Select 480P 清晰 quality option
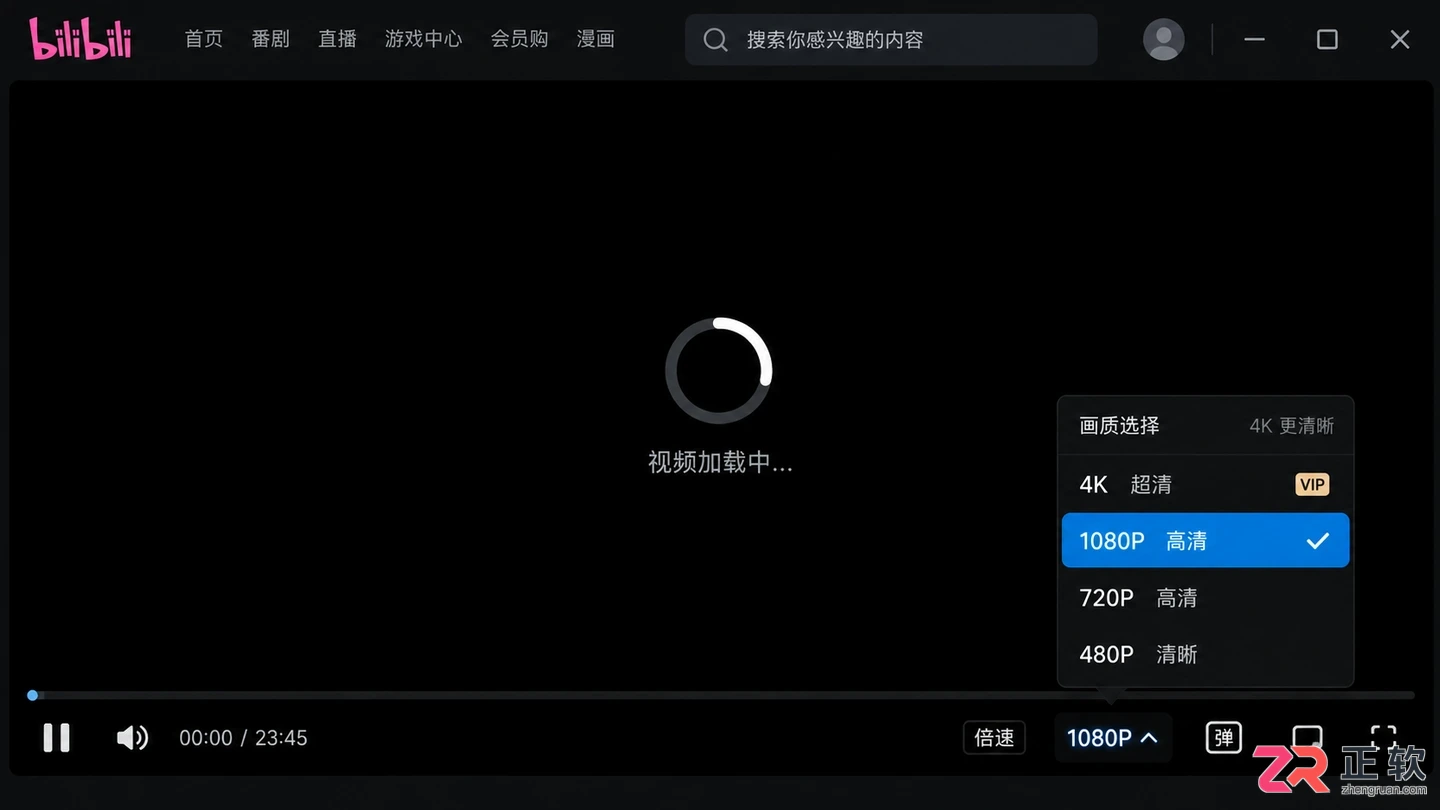 click(x=1205, y=654)
